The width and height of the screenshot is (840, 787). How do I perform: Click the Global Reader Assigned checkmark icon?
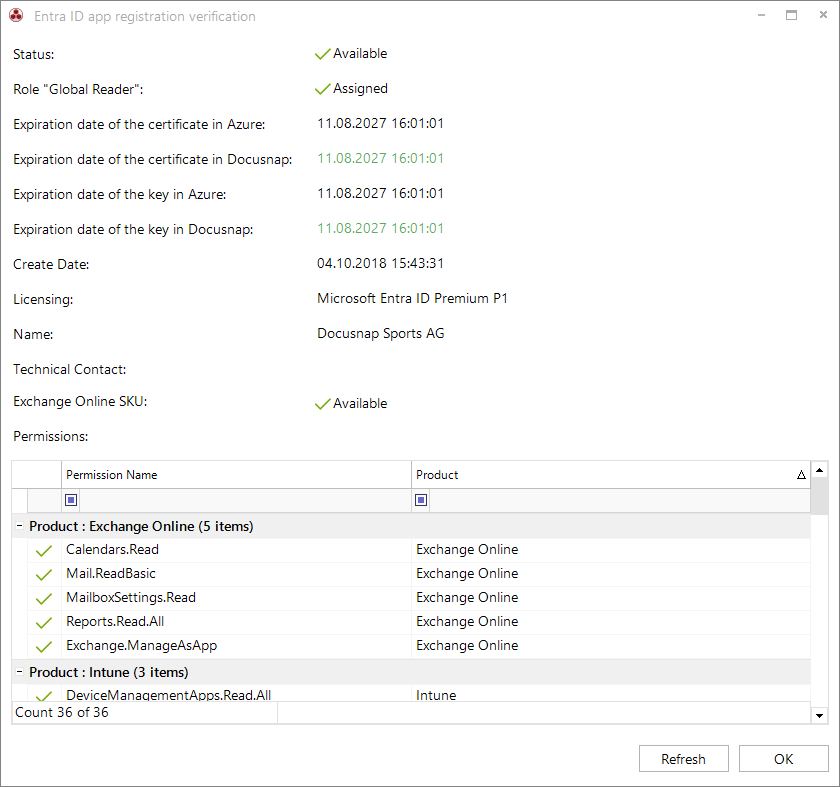click(x=322, y=89)
